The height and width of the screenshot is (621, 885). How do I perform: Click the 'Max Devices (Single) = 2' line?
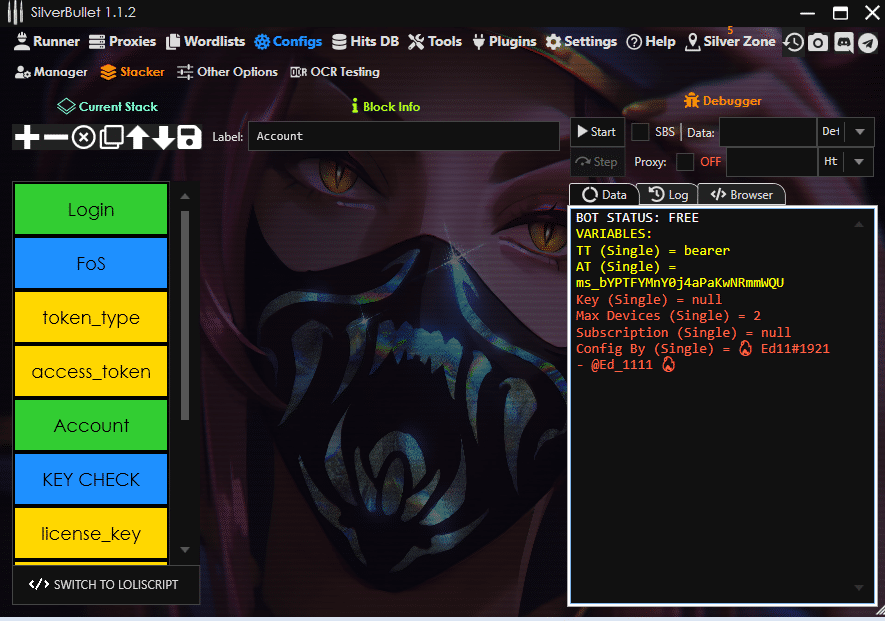pyautogui.click(x=668, y=316)
